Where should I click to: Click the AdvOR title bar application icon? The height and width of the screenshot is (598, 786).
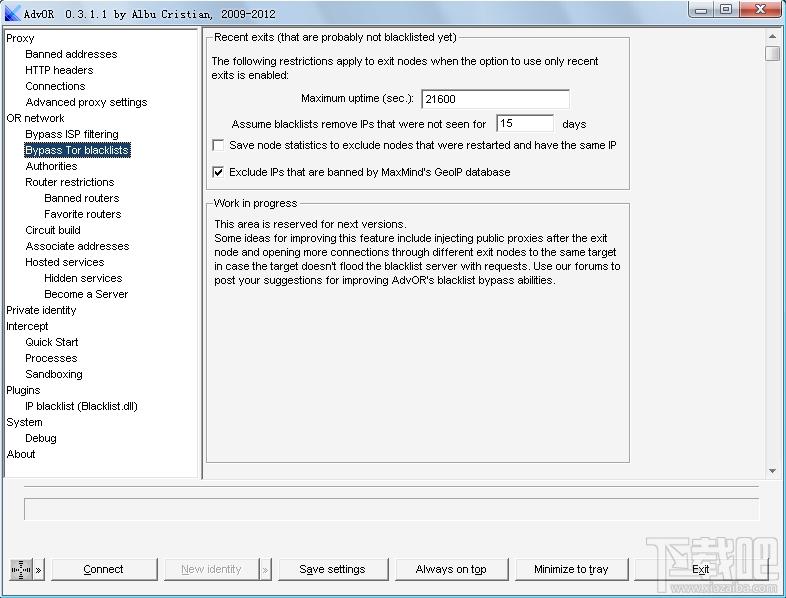click(13, 13)
